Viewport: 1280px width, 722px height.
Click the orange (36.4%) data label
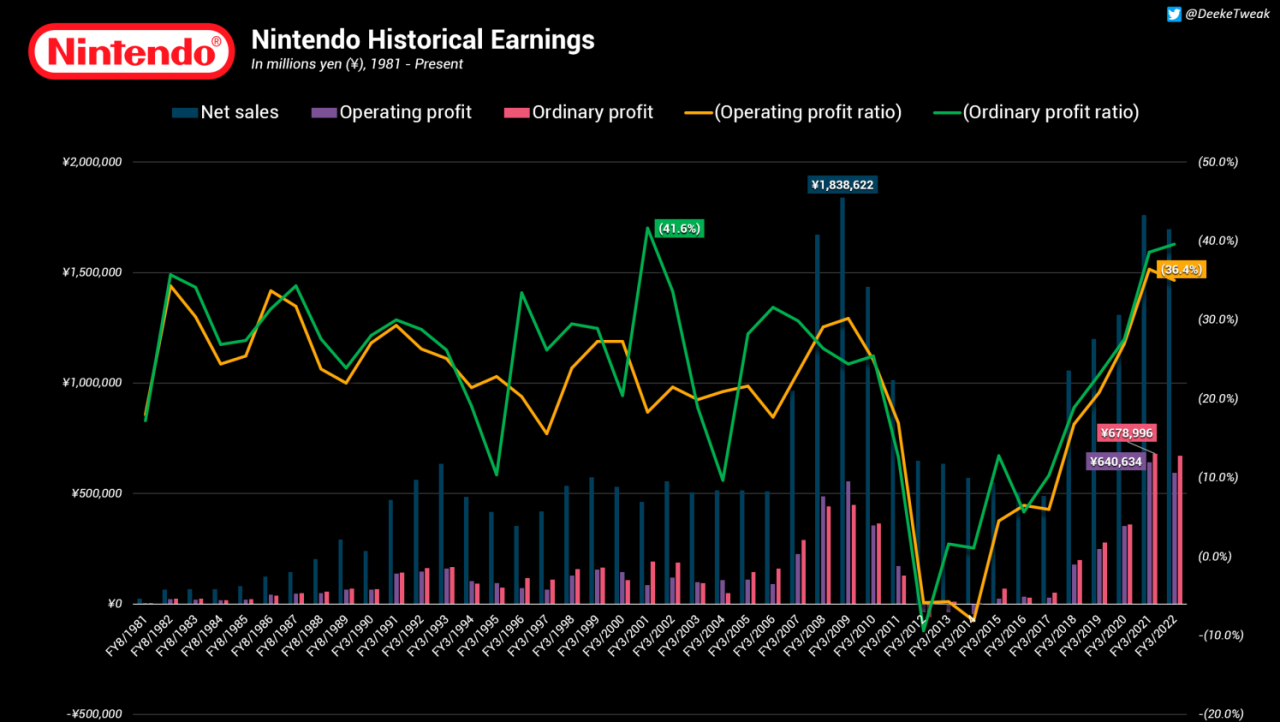(1181, 269)
